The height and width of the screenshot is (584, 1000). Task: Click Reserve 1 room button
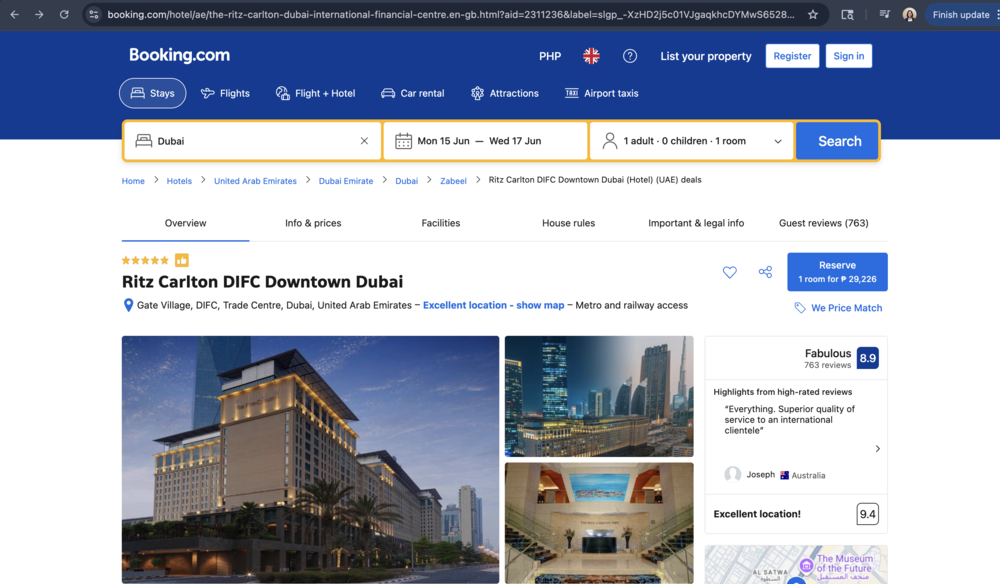click(837, 272)
